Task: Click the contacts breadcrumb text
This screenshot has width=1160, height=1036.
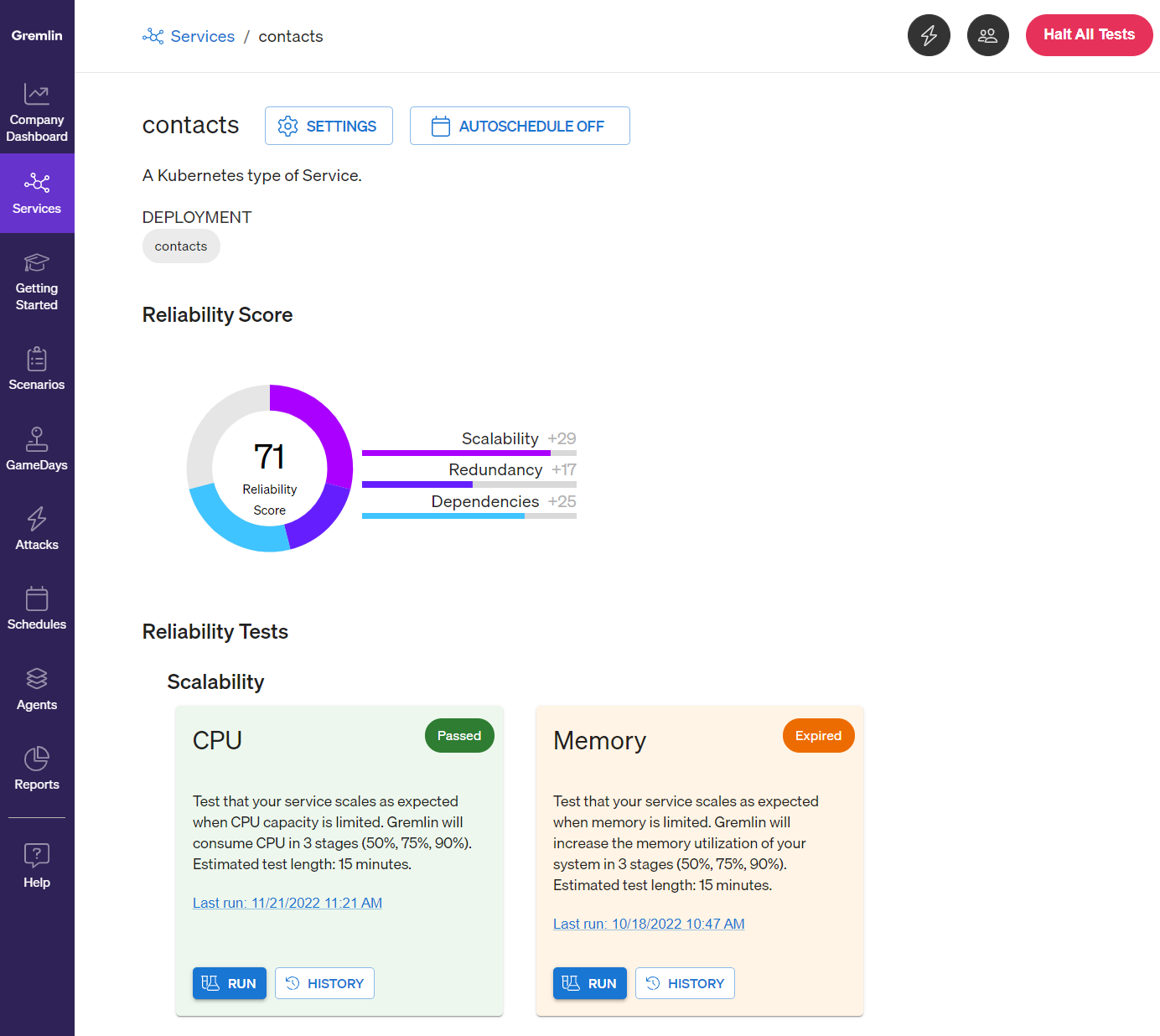Action: click(x=291, y=36)
